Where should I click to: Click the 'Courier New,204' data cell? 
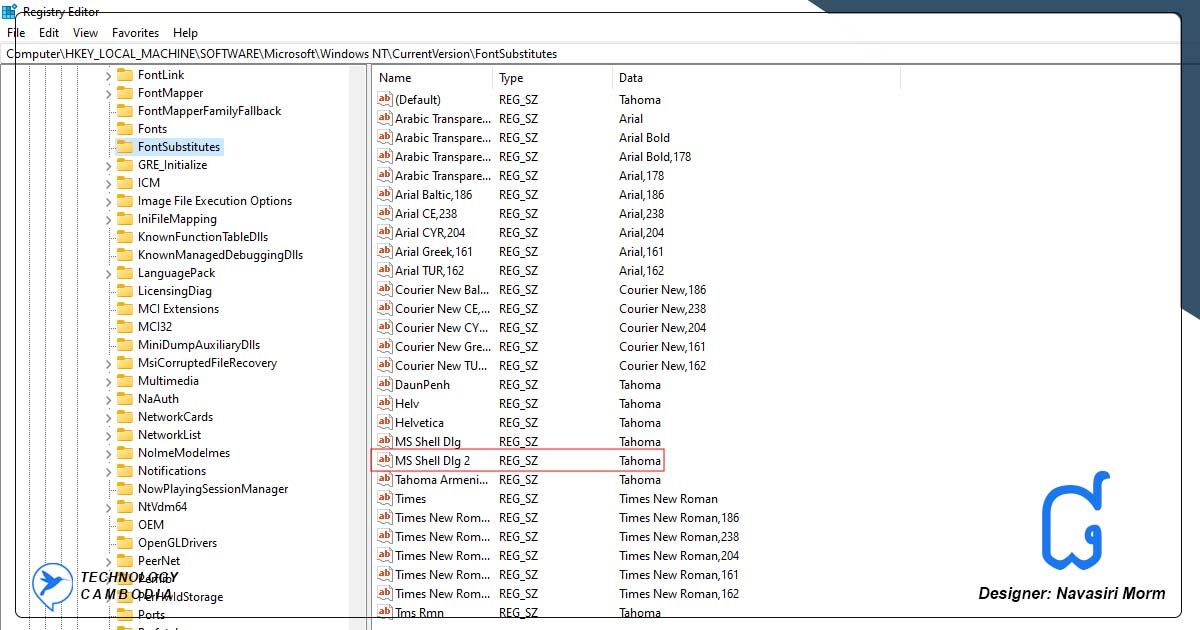[x=662, y=327]
